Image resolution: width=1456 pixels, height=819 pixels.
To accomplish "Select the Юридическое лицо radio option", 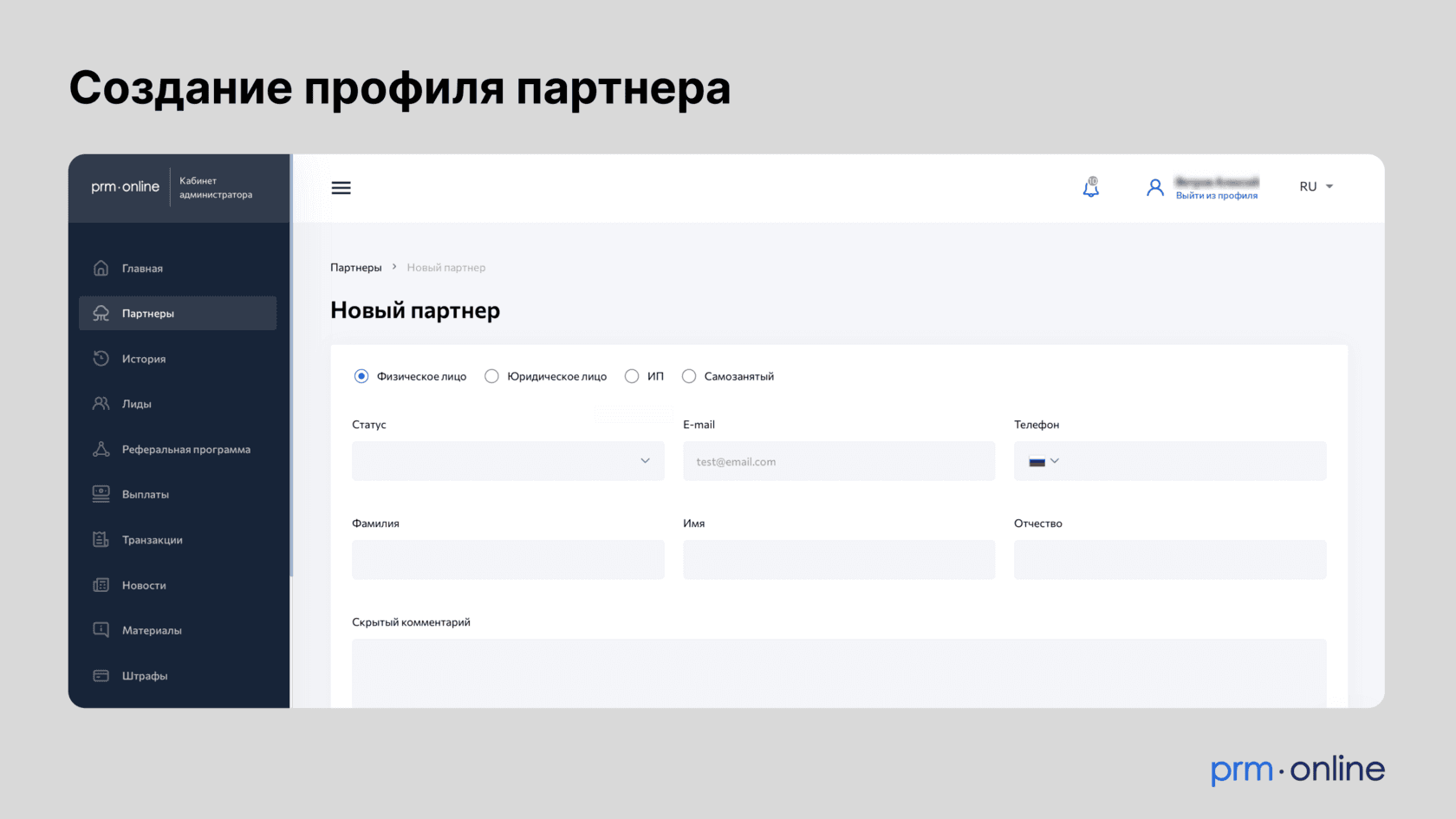I will pyautogui.click(x=491, y=376).
